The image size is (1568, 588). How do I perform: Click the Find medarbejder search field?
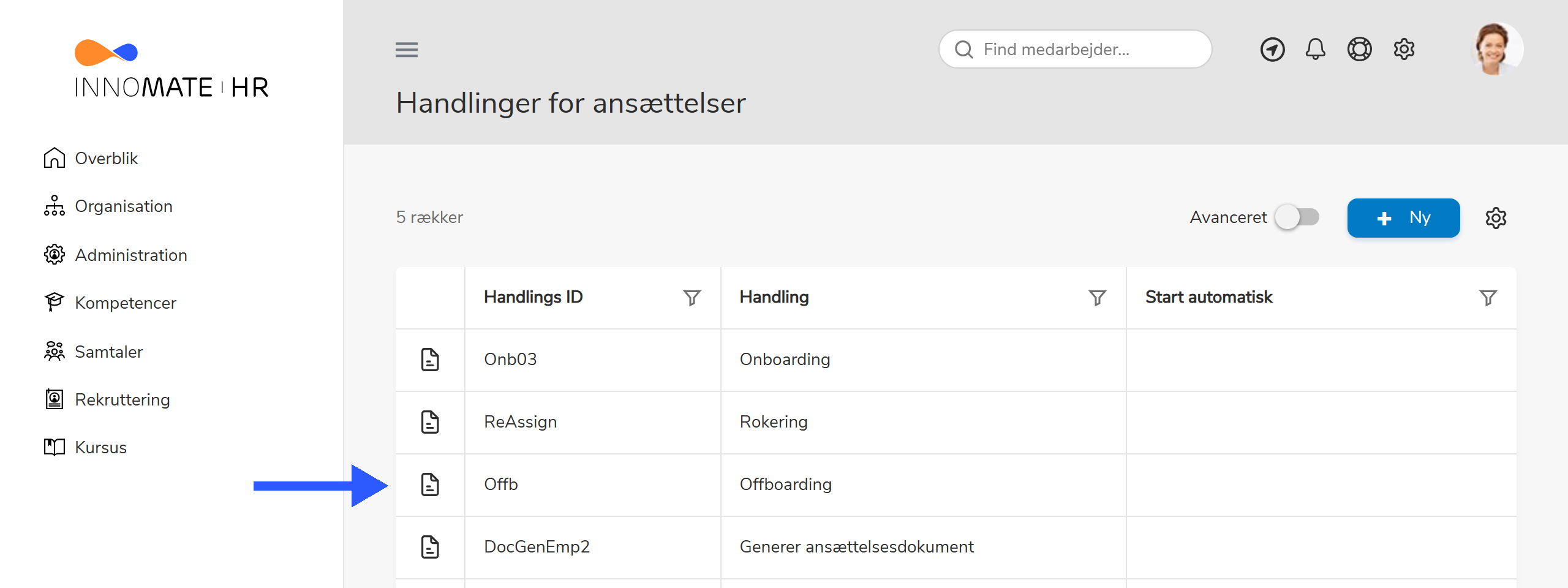[x=1075, y=49]
